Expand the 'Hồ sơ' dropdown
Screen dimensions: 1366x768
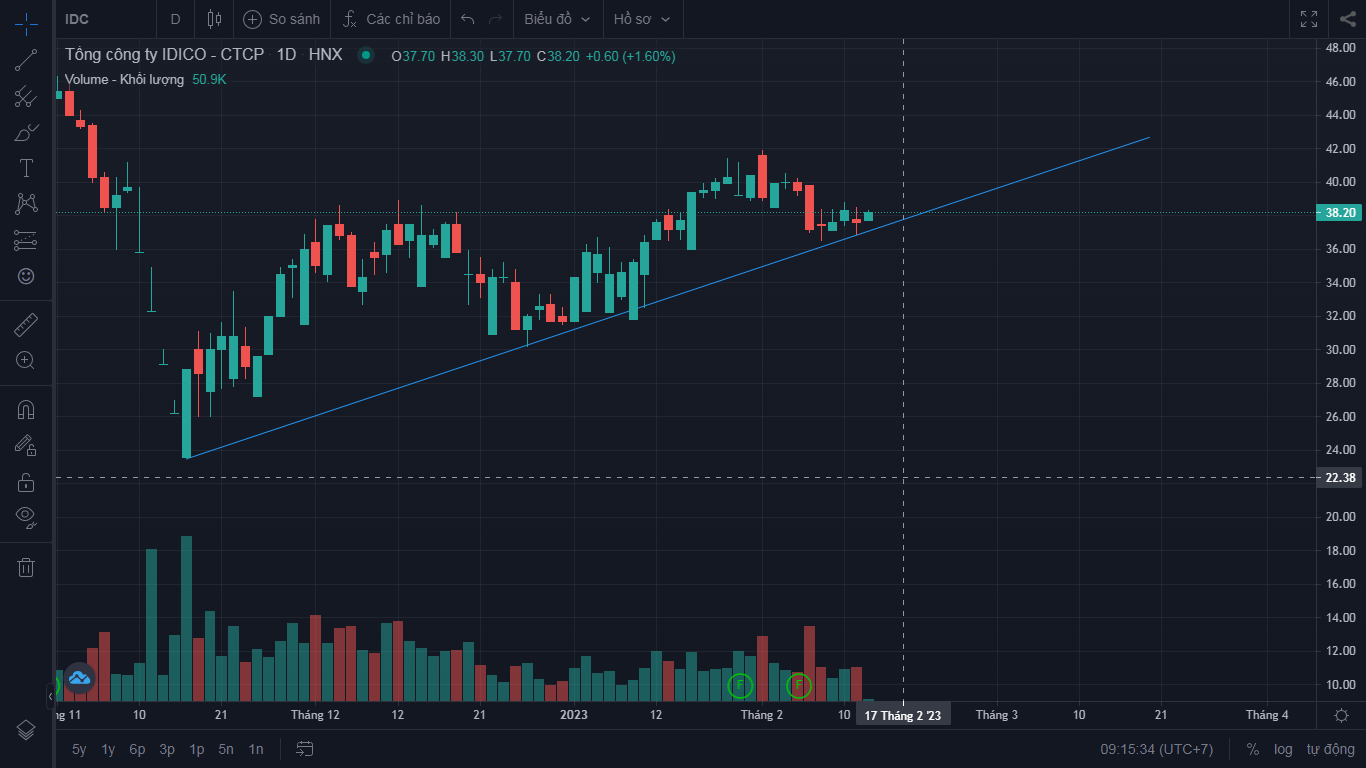tap(641, 19)
